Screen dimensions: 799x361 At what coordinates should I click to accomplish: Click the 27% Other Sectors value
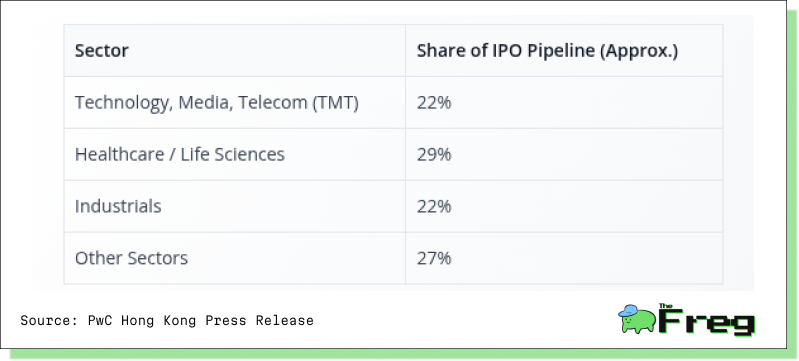pyautogui.click(x=434, y=258)
